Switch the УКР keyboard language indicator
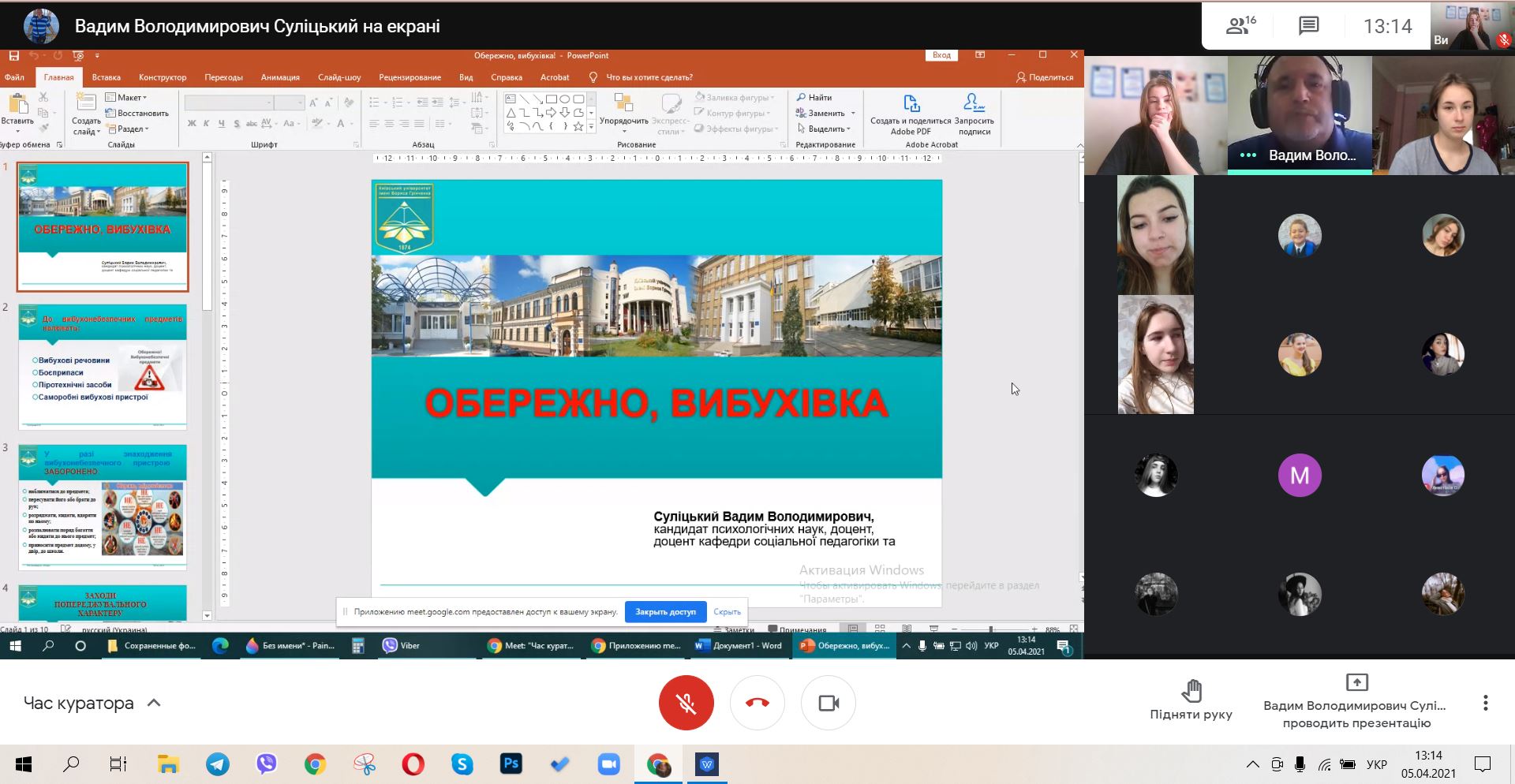 pos(1376,764)
